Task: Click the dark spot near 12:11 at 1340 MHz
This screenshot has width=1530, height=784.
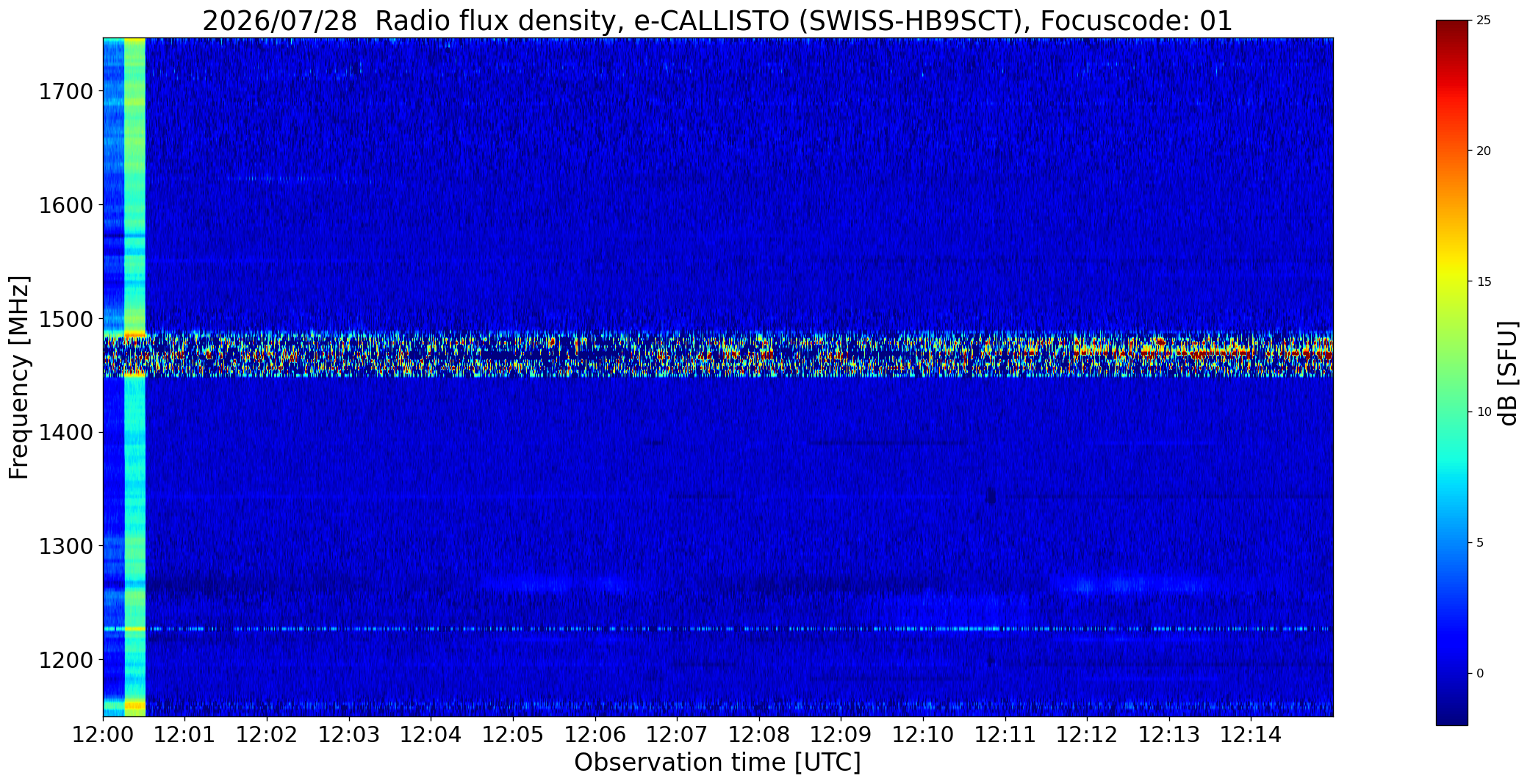Action: [x=991, y=496]
